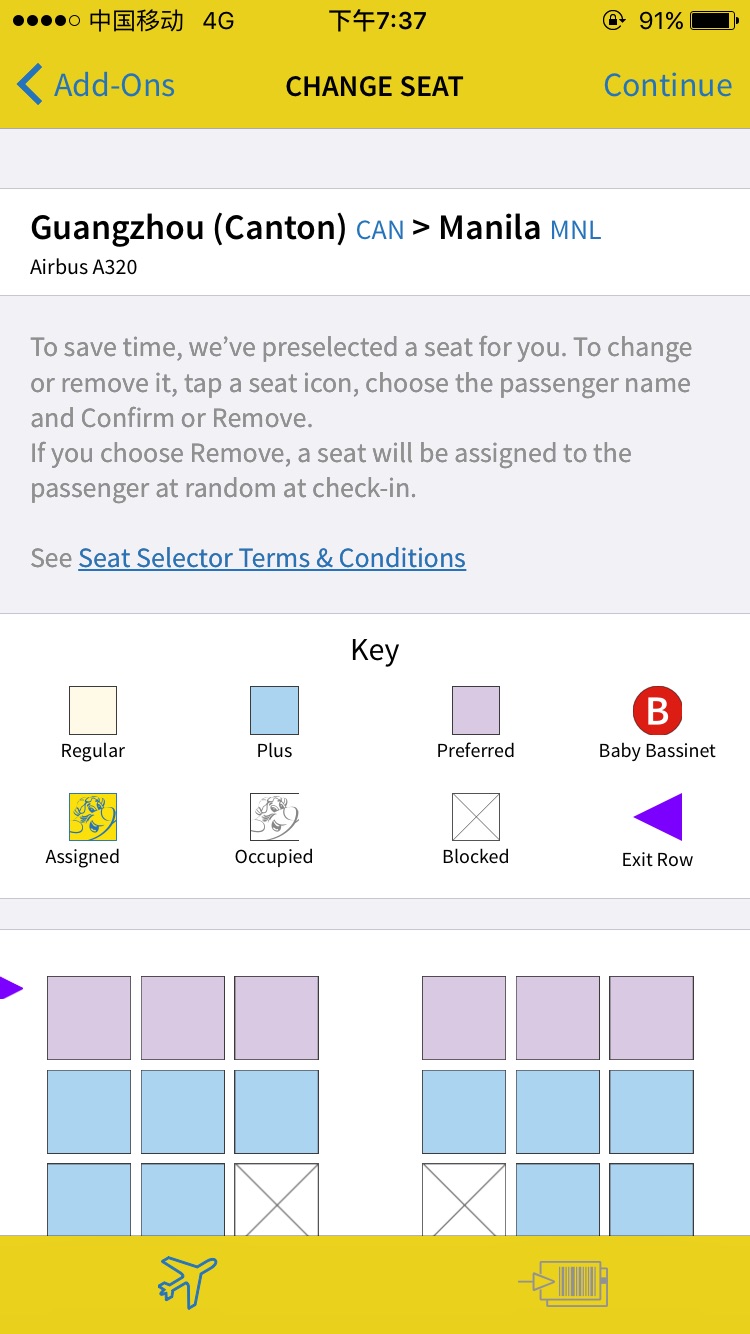Tap the Baby Bassinet red B icon
This screenshot has width=750, height=1334.
coord(657,711)
